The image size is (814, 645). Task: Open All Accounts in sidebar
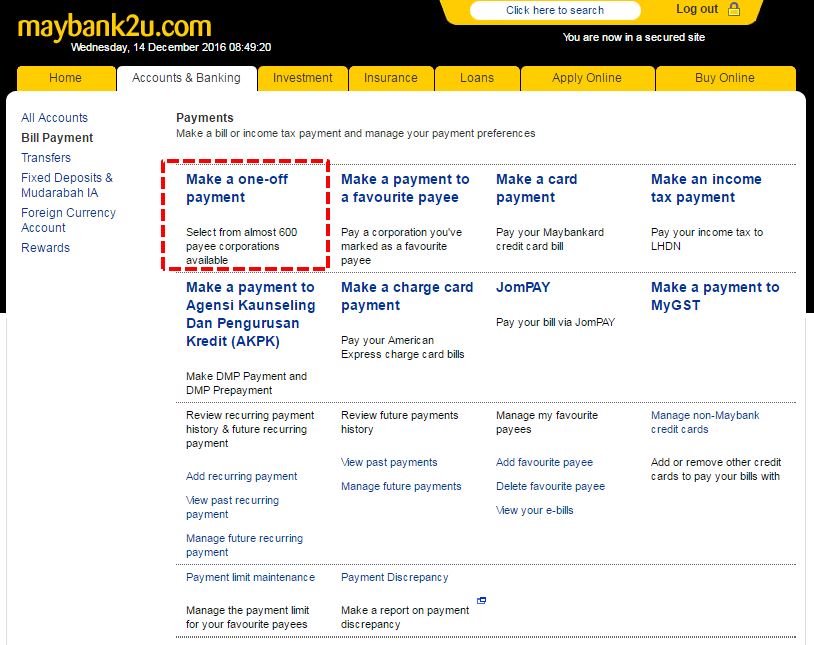tap(55, 118)
